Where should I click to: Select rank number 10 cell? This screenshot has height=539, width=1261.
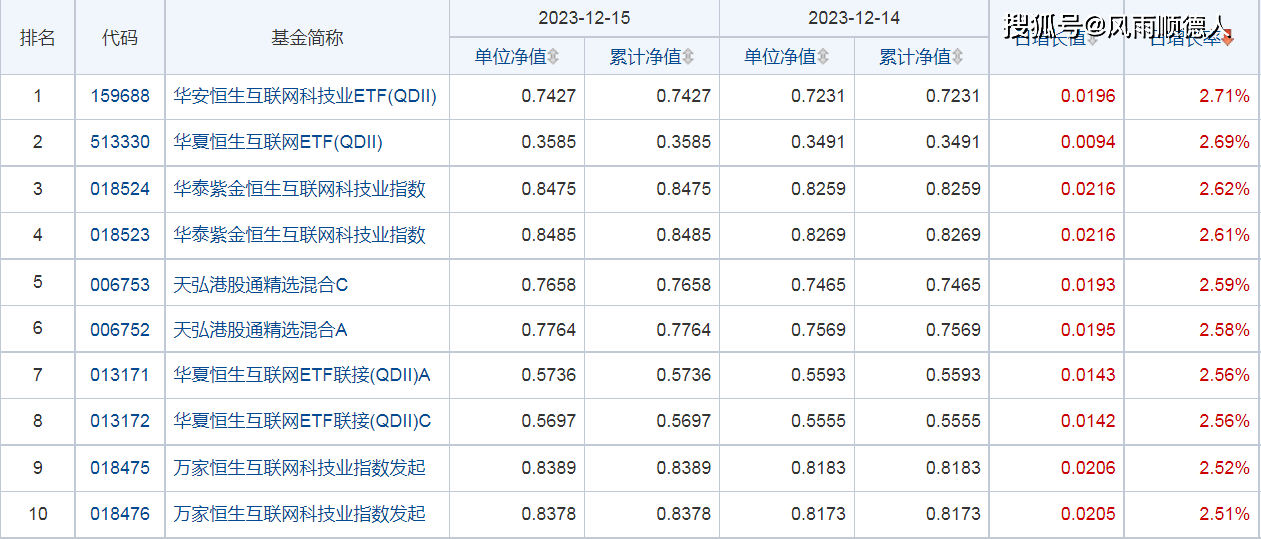point(38,514)
